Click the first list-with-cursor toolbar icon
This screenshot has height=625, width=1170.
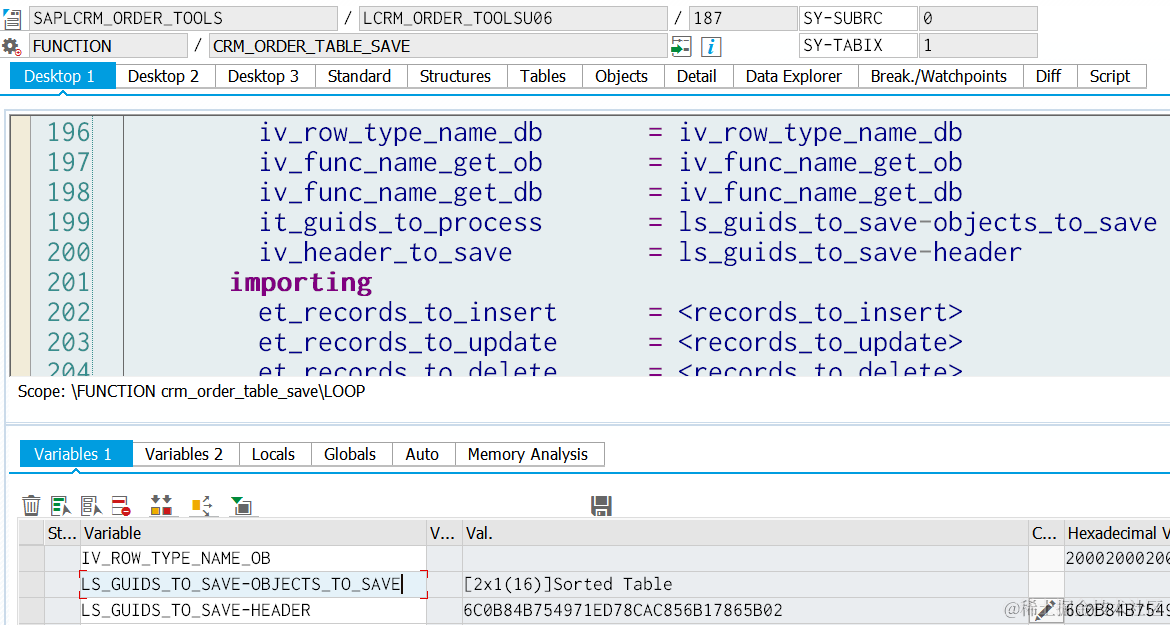(x=61, y=506)
